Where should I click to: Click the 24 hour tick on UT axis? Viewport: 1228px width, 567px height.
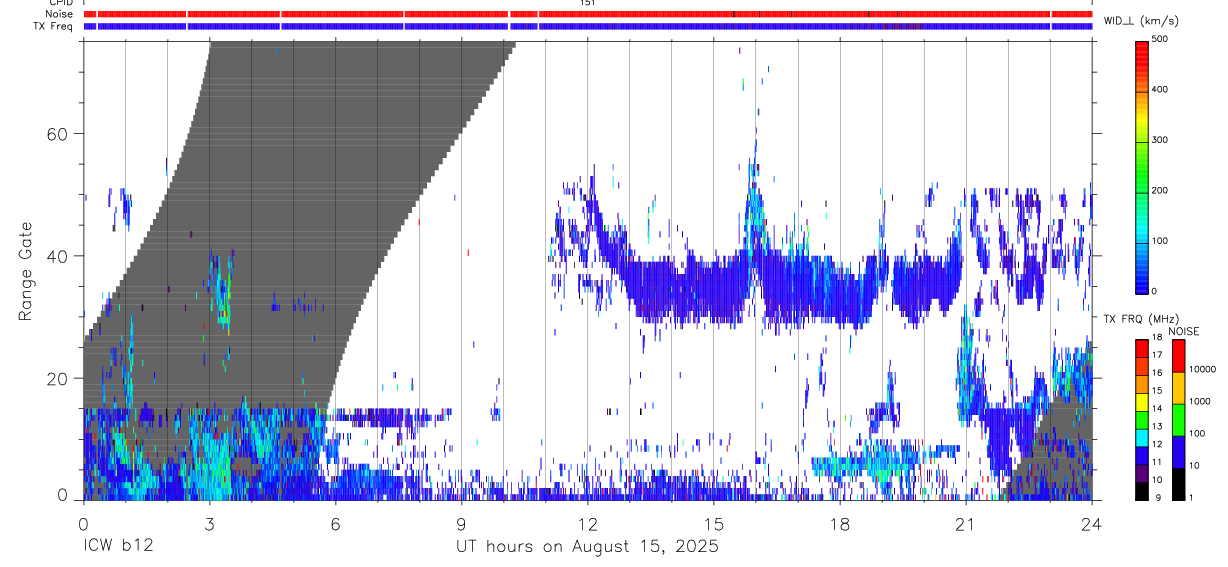[x=1091, y=523]
